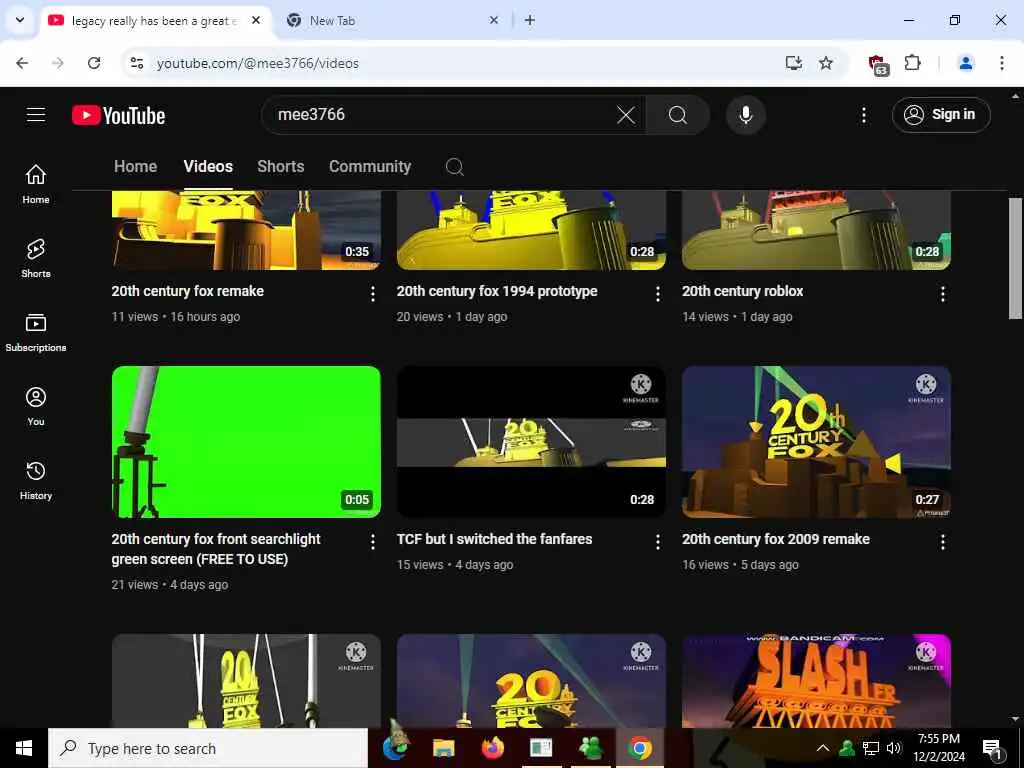Image resolution: width=1024 pixels, height=768 pixels.
Task: Open the You section in sidebar
Action: pyautogui.click(x=36, y=406)
